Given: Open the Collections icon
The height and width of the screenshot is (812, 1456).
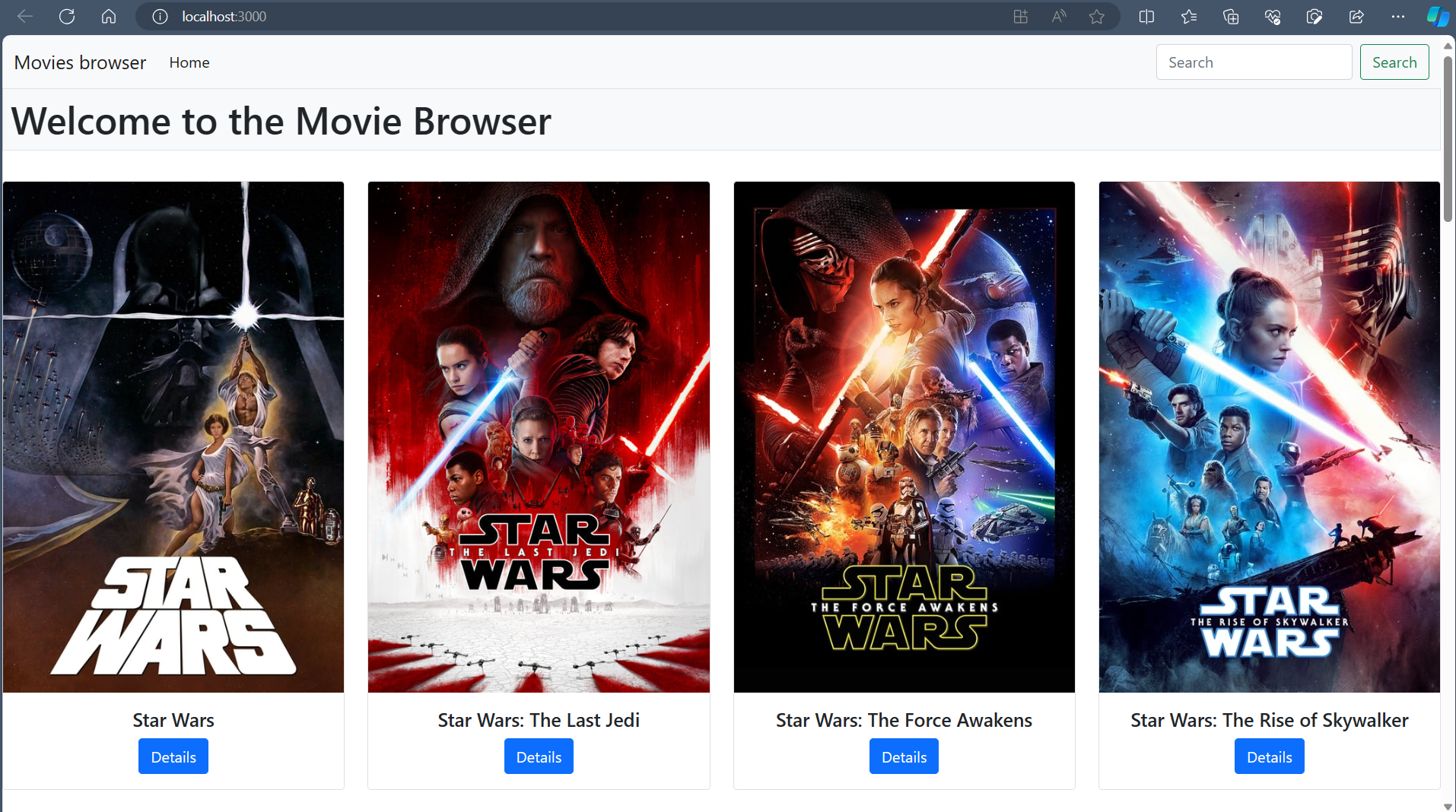Looking at the screenshot, I should click(x=1231, y=17).
